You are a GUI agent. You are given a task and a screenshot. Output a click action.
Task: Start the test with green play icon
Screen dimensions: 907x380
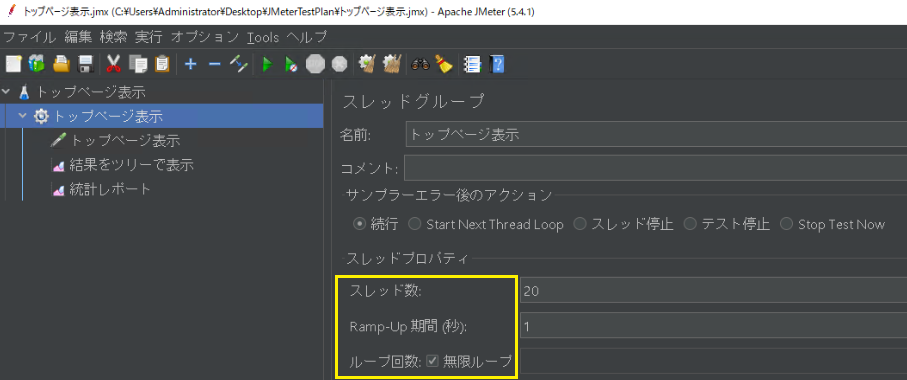pos(267,64)
